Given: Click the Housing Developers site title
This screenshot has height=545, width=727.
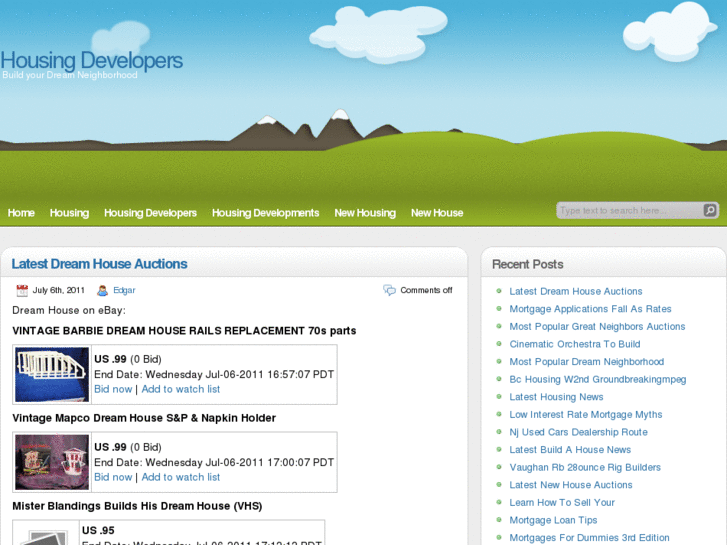Looking at the screenshot, I should click(x=92, y=61).
